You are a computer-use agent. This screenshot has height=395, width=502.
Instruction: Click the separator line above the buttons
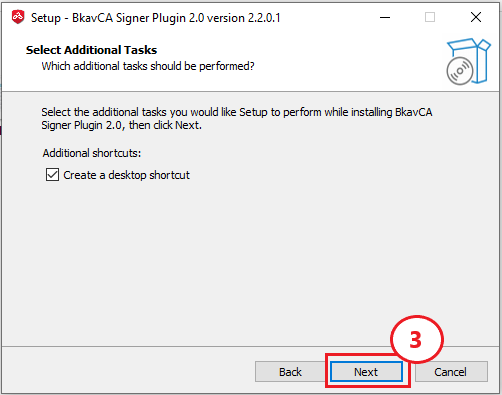click(x=251, y=346)
